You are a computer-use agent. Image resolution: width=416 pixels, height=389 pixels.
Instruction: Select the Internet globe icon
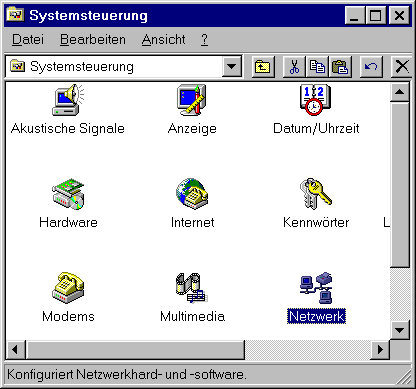pyautogui.click(x=192, y=194)
